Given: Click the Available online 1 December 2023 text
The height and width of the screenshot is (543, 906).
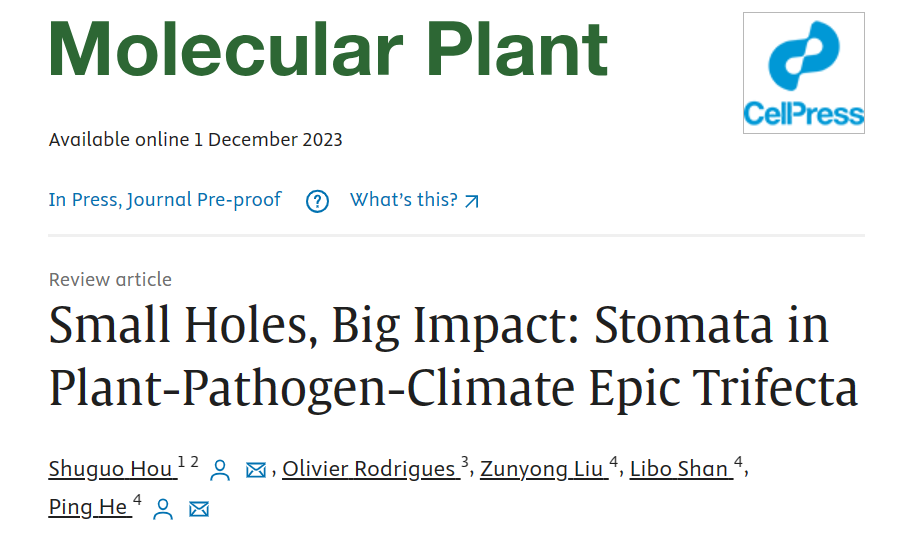Looking at the screenshot, I should (x=195, y=140).
